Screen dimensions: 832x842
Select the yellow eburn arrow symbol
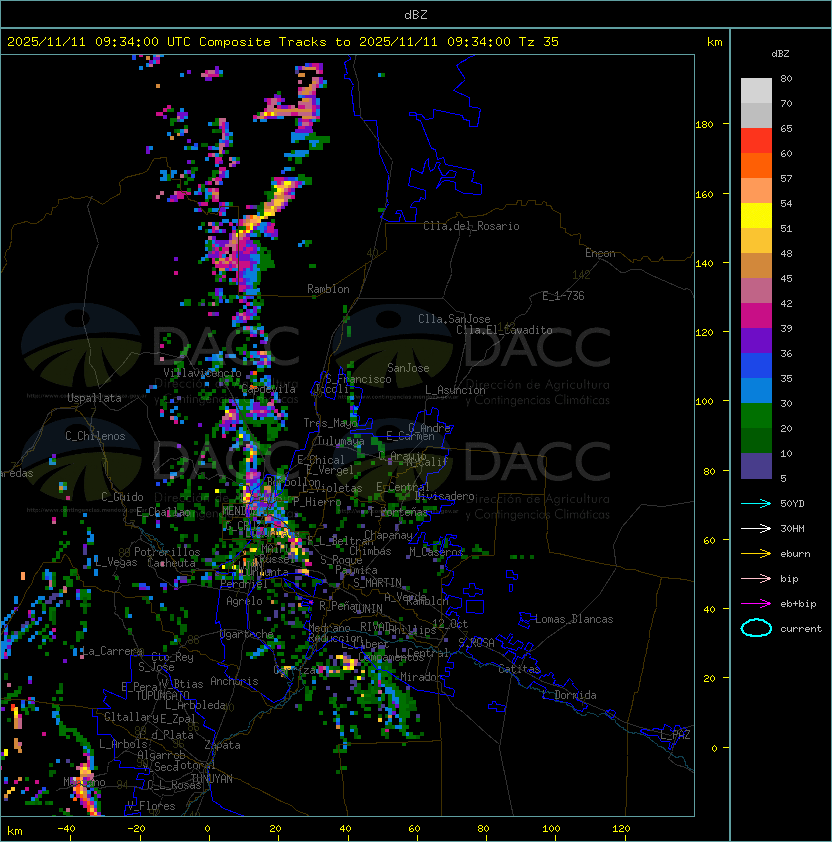pyautogui.click(x=756, y=554)
